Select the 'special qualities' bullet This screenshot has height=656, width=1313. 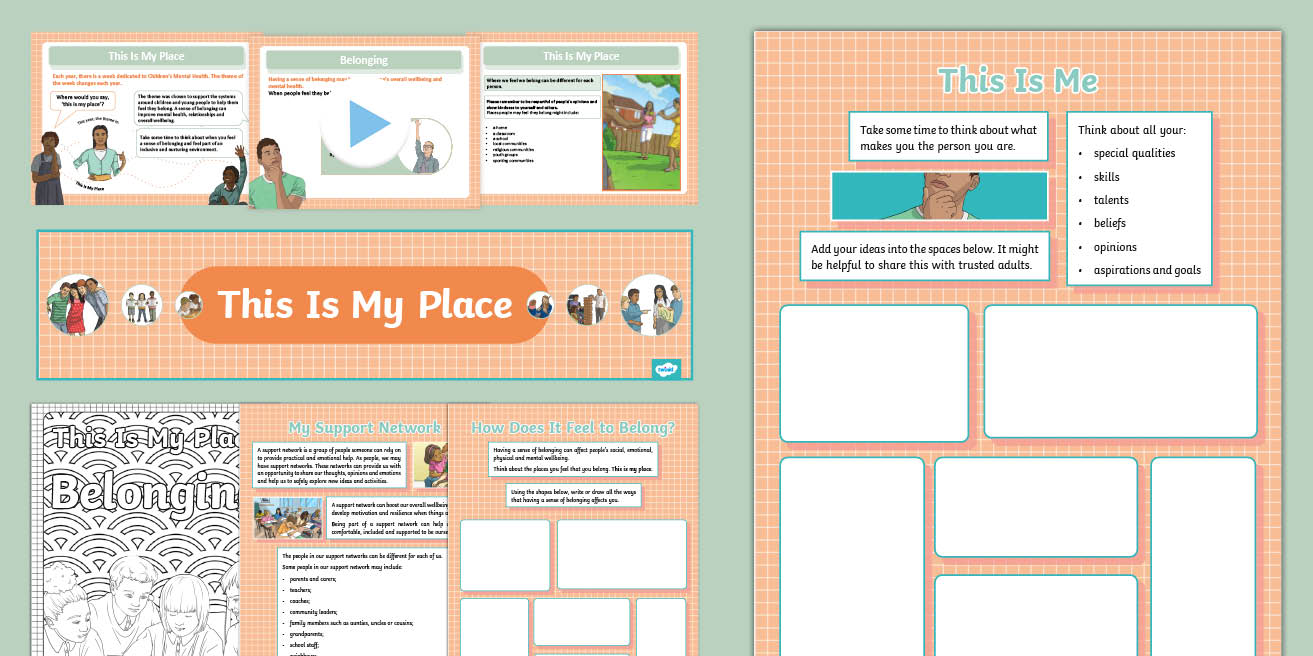click(1134, 153)
